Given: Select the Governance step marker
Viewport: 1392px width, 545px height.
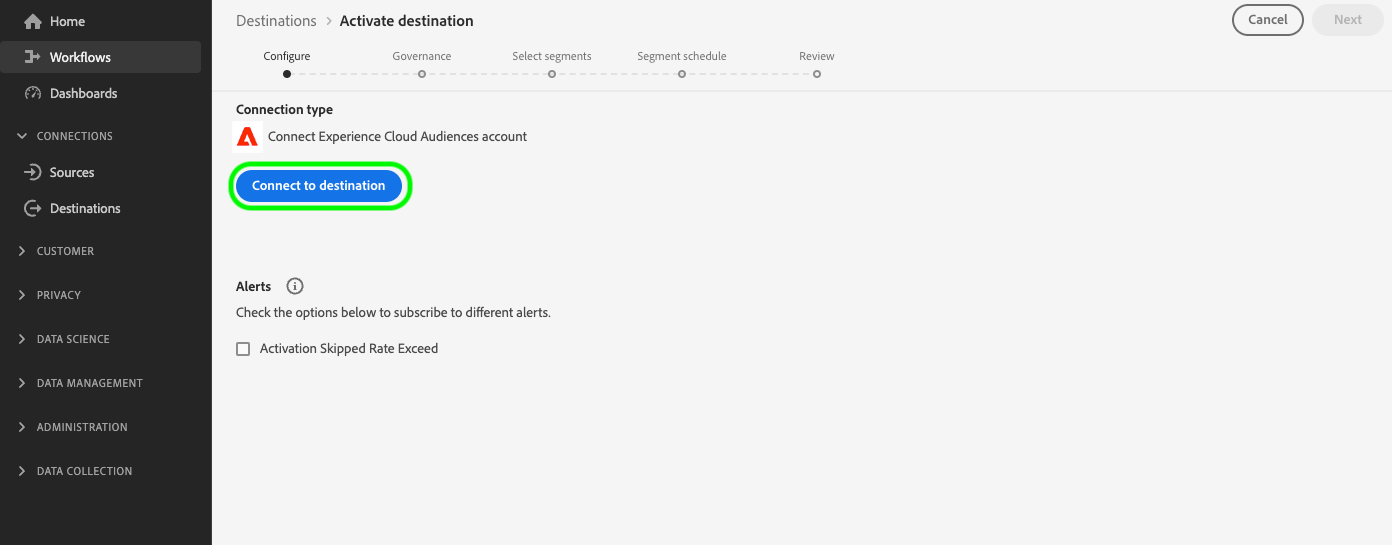Looking at the screenshot, I should (x=422, y=73).
